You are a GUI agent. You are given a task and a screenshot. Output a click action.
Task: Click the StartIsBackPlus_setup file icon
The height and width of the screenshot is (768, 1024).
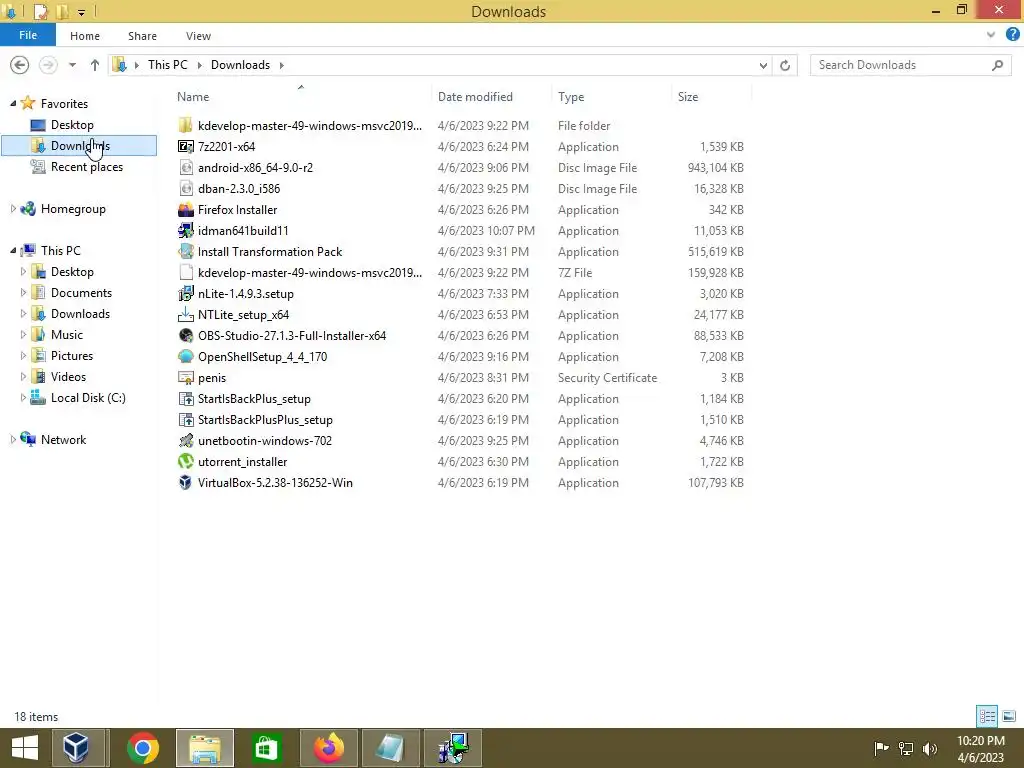[185, 398]
